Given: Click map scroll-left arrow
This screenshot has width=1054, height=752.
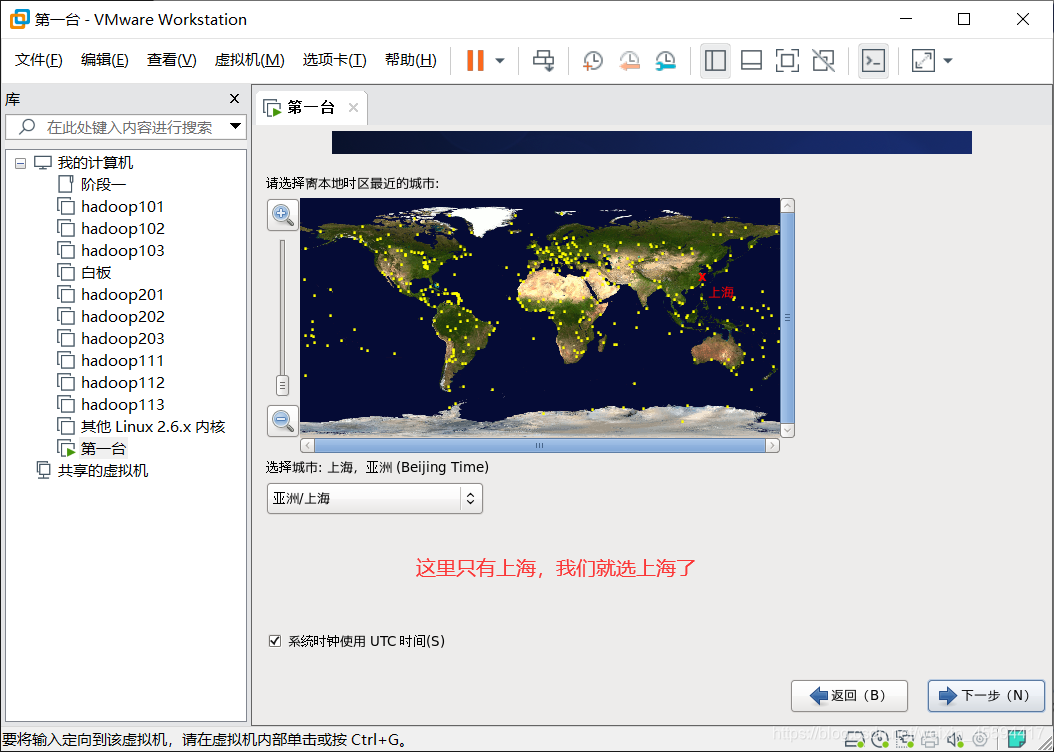Looking at the screenshot, I should coord(307,445).
